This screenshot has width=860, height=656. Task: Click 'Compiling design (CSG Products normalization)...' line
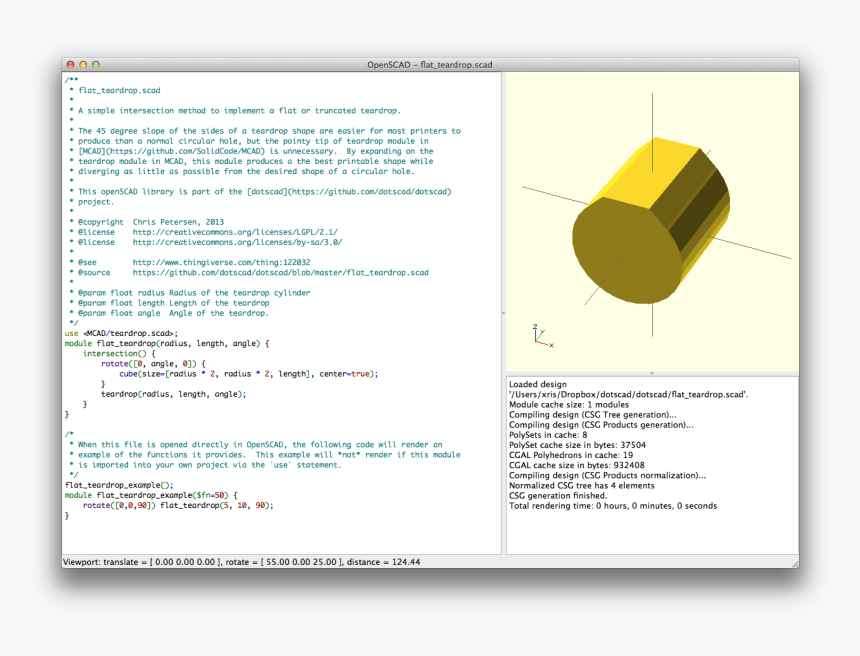[x=608, y=476]
